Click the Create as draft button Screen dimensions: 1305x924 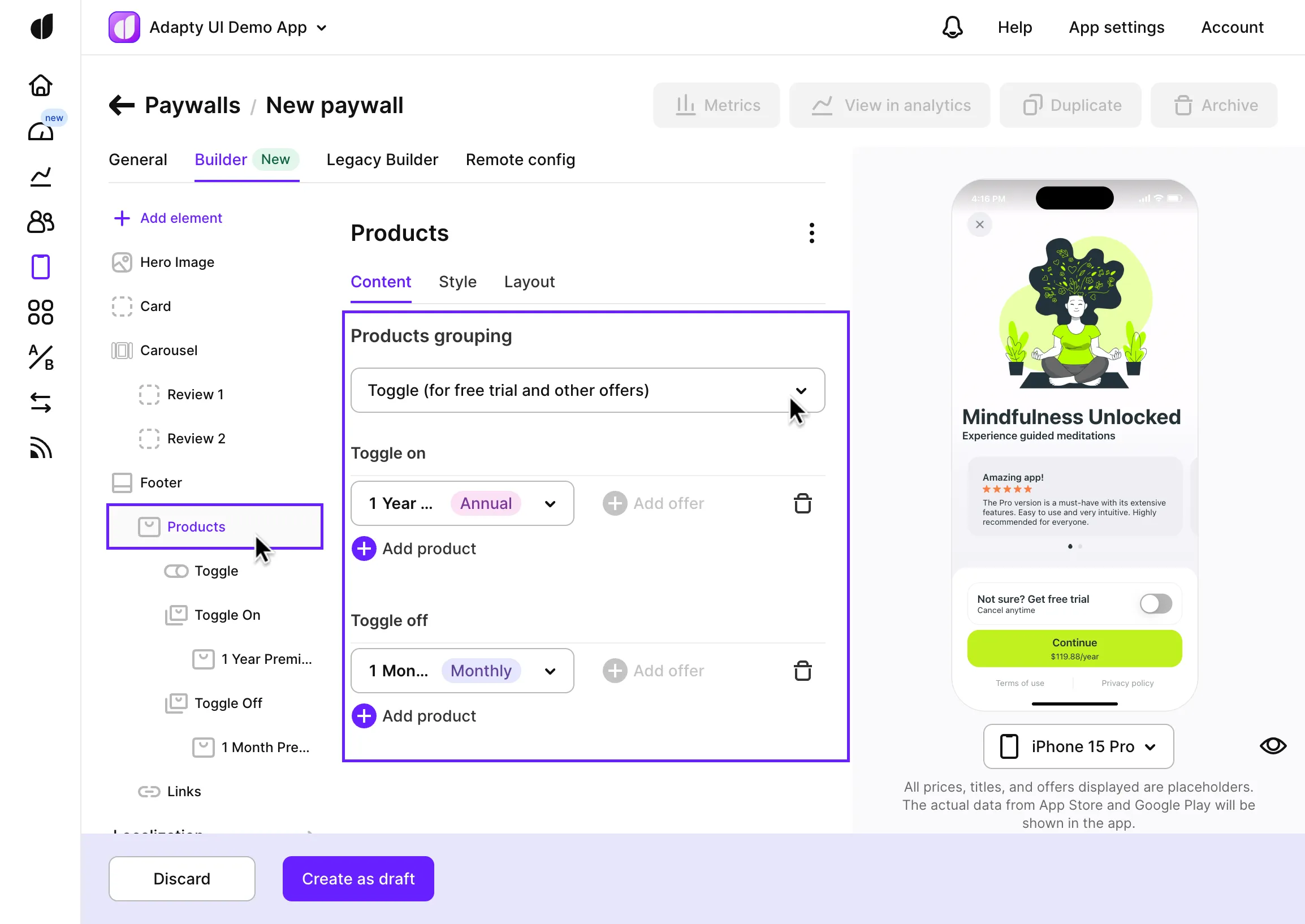[358, 879]
